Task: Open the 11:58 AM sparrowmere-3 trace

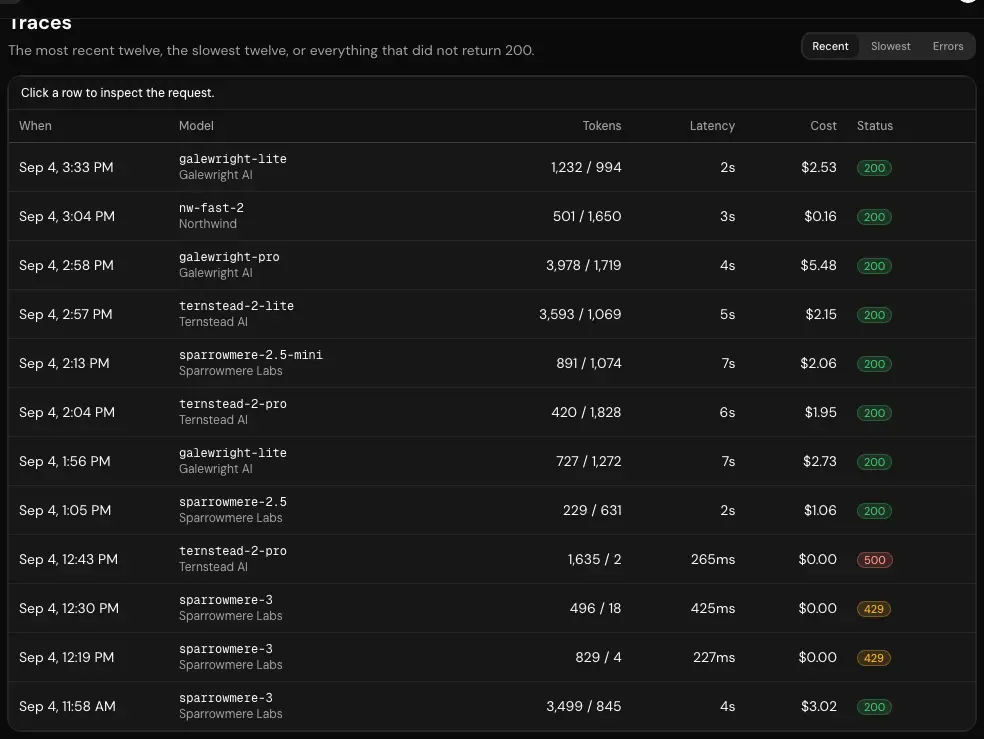Action: [492, 706]
